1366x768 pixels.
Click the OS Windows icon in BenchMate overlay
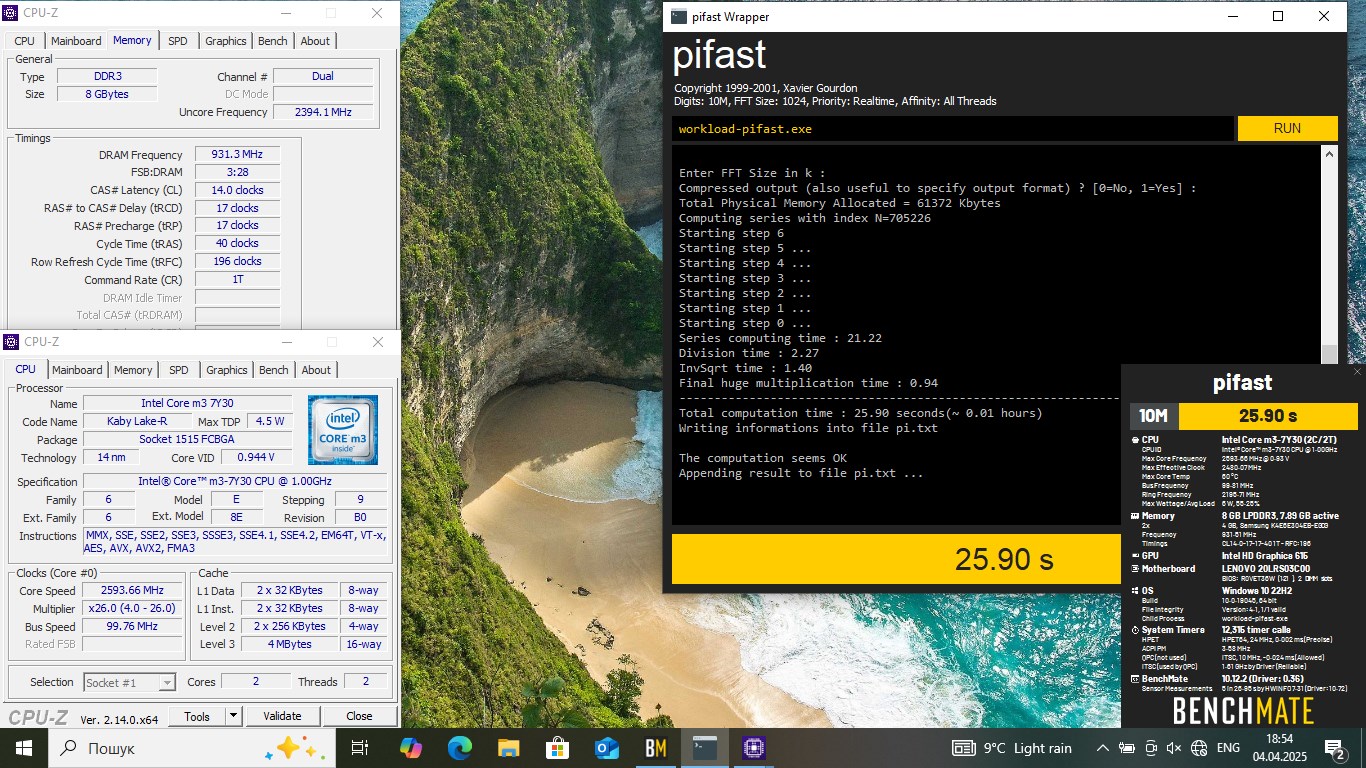coord(1135,590)
